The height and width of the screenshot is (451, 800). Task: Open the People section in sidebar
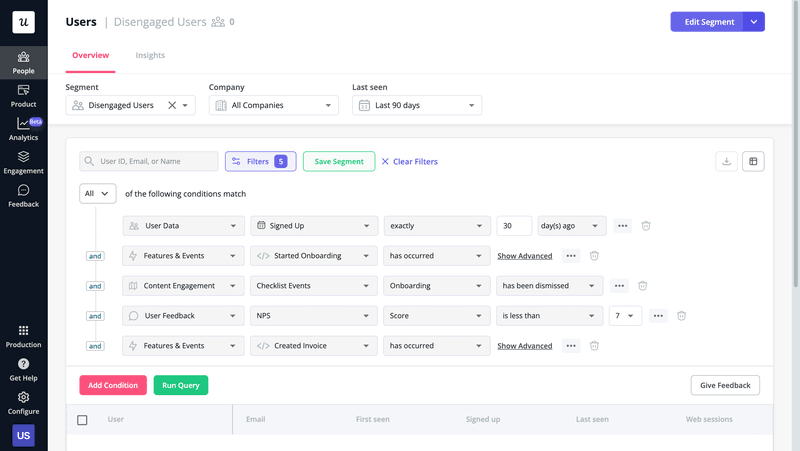click(23, 63)
